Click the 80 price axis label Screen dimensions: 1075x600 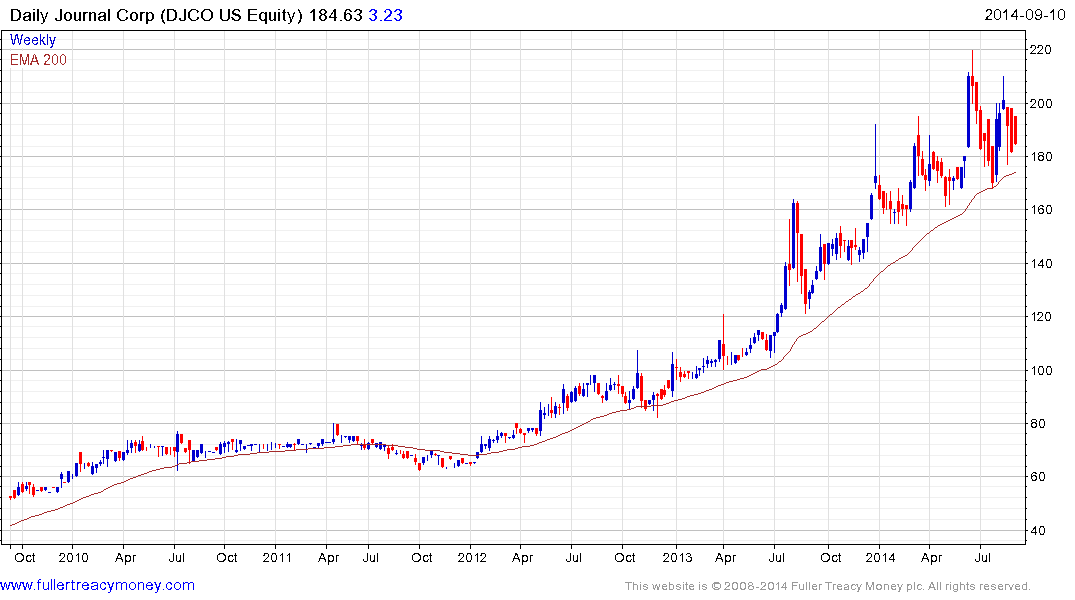coord(1037,424)
